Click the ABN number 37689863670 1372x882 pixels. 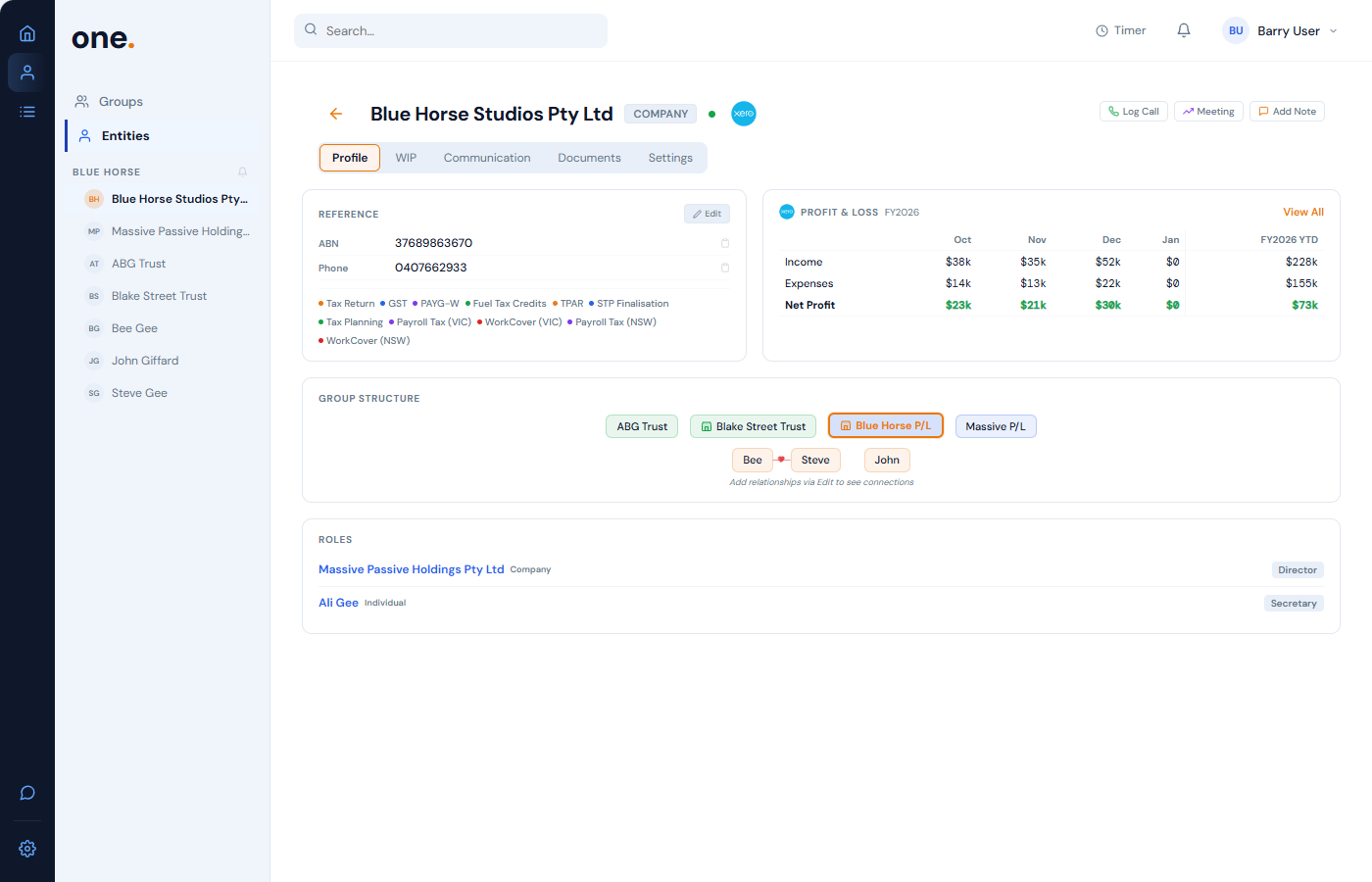[x=433, y=243]
